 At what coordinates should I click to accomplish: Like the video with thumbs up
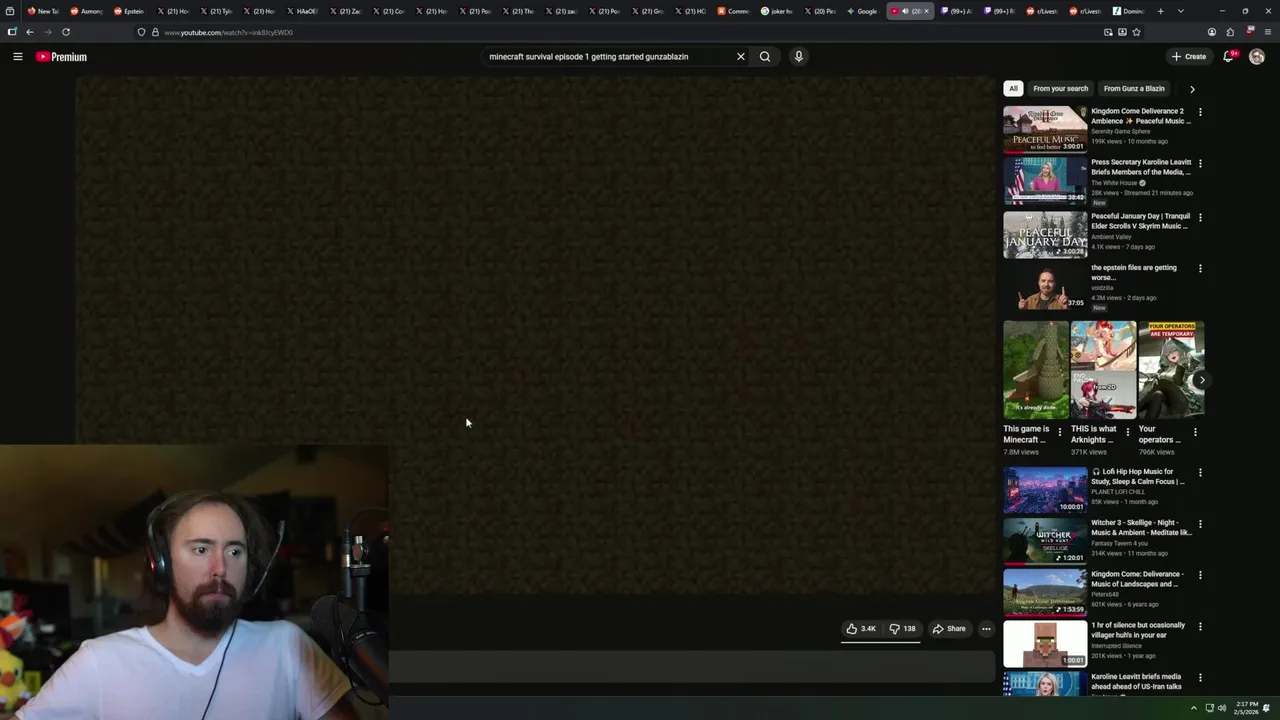click(x=861, y=629)
